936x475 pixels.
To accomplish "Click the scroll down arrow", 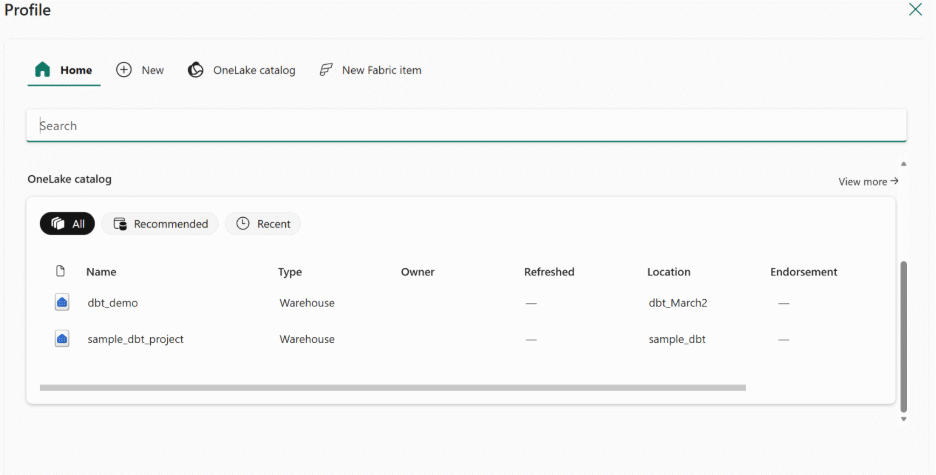I will point(904,419).
